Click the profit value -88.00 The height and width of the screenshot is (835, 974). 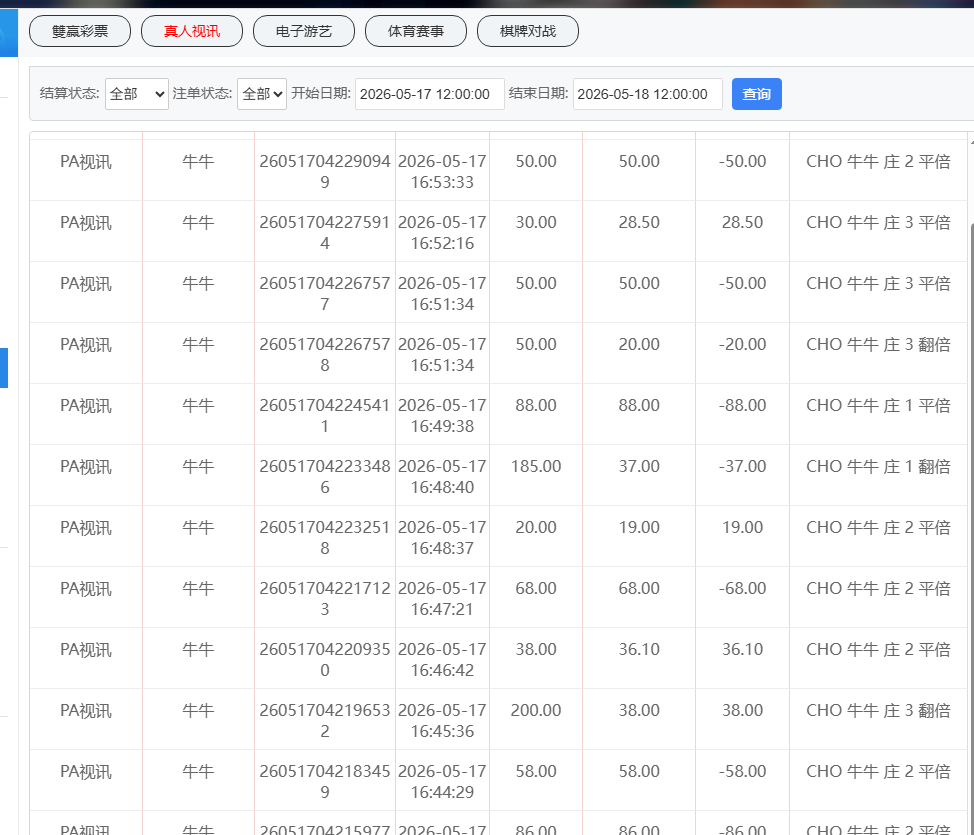point(742,405)
